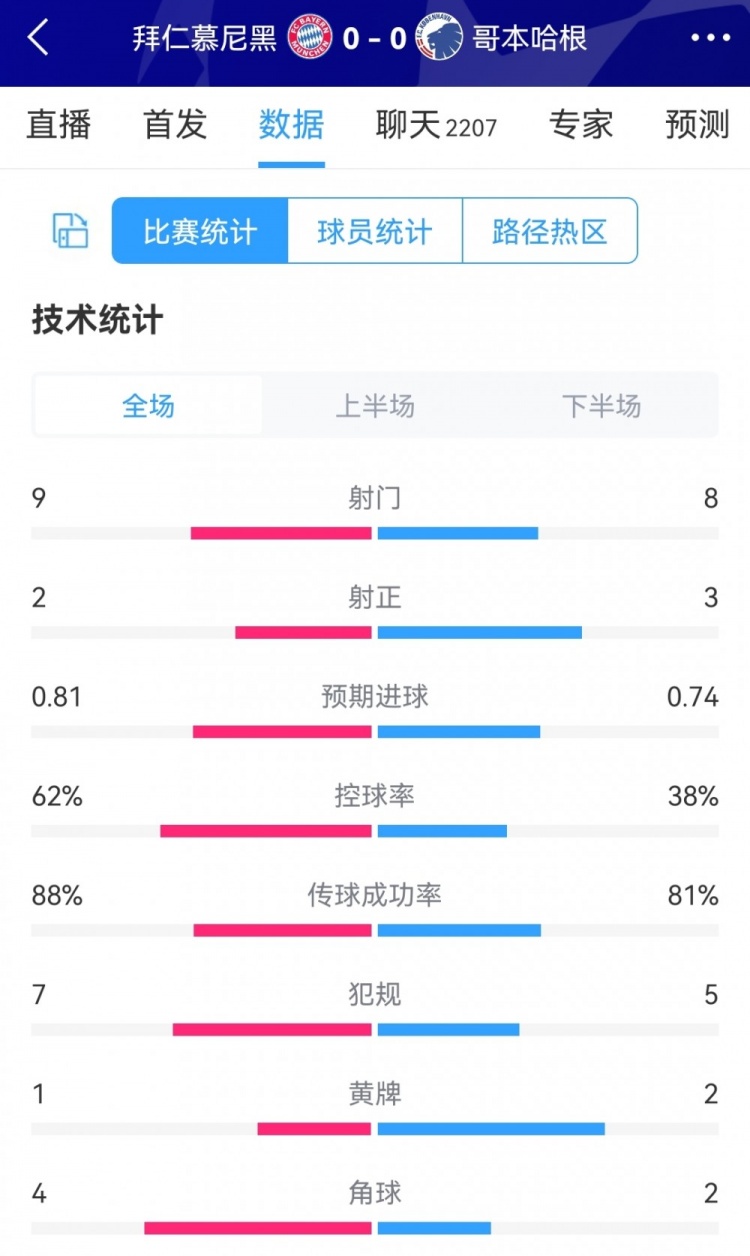Open the 预测 prediction section
Image resolution: width=750 pixels, height=1256 pixels.
pos(695,125)
